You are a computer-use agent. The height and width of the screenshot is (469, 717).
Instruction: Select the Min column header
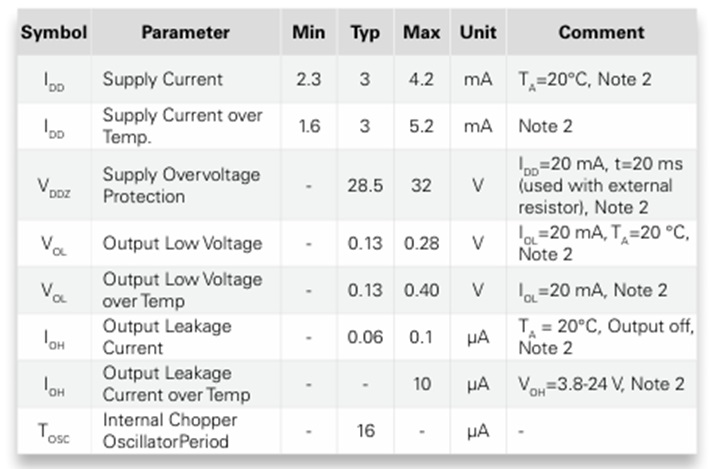click(x=308, y=33)
